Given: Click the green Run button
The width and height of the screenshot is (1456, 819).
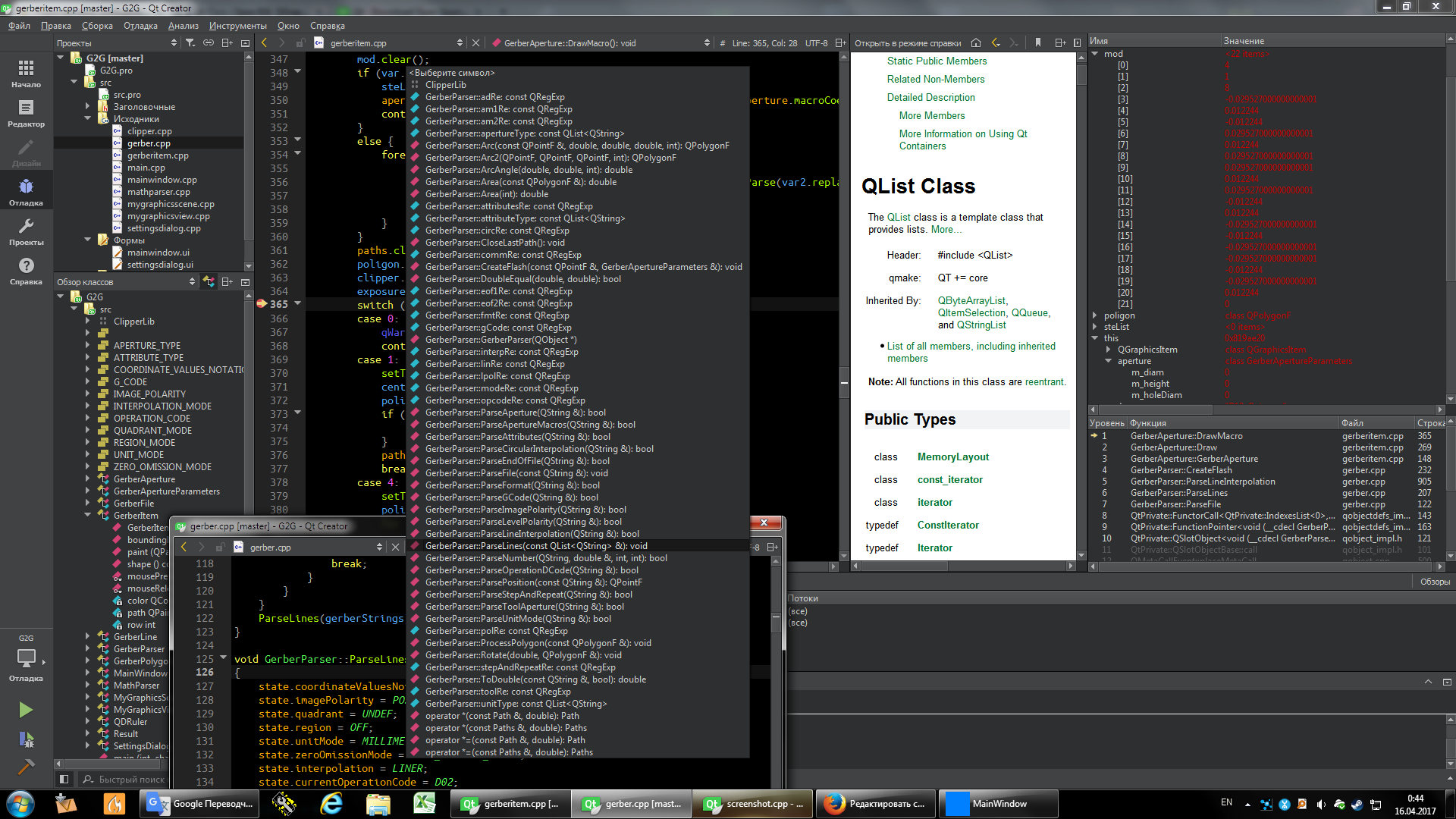Looking at the screenshot, I should pyautogui.click(x=26, y=710).
